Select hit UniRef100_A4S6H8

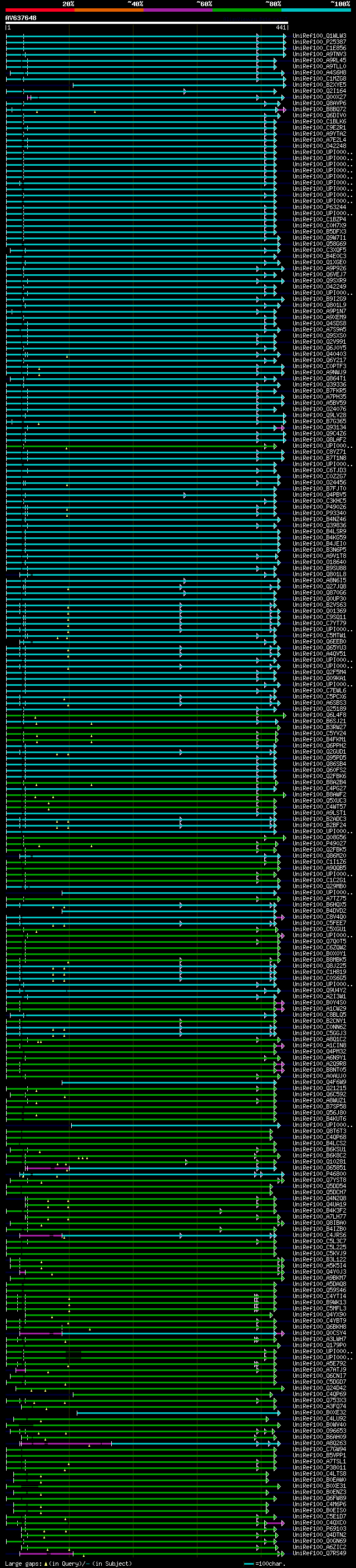point(319,72)
